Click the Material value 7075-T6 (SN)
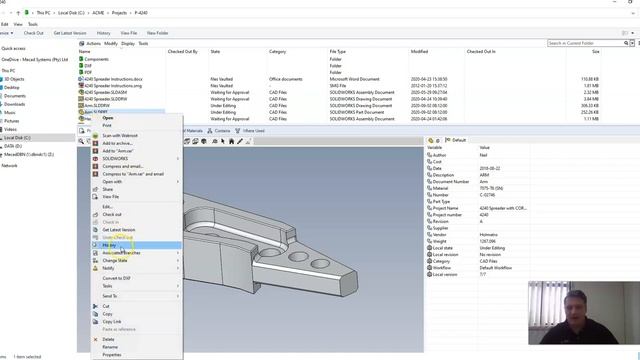This screenshot has height=360, width=640. pyautogui.click(x=491, y=188)
